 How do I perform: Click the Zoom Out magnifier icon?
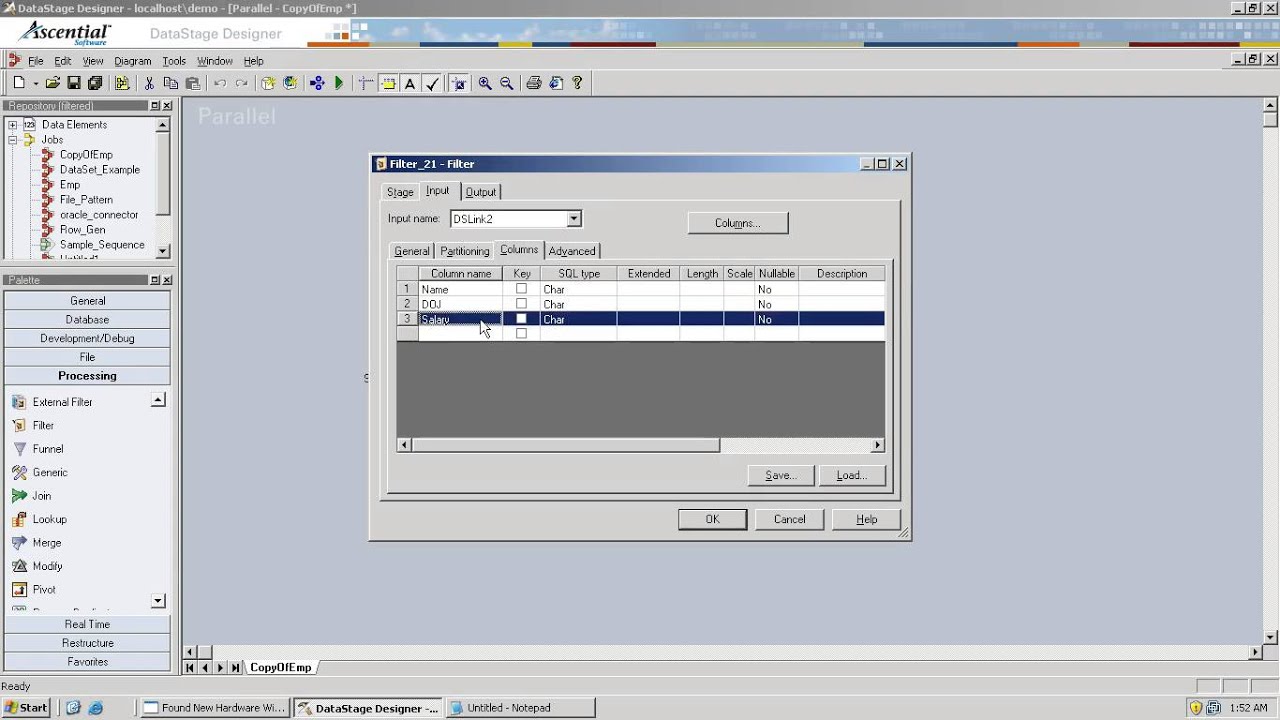(x=506, y=84)
